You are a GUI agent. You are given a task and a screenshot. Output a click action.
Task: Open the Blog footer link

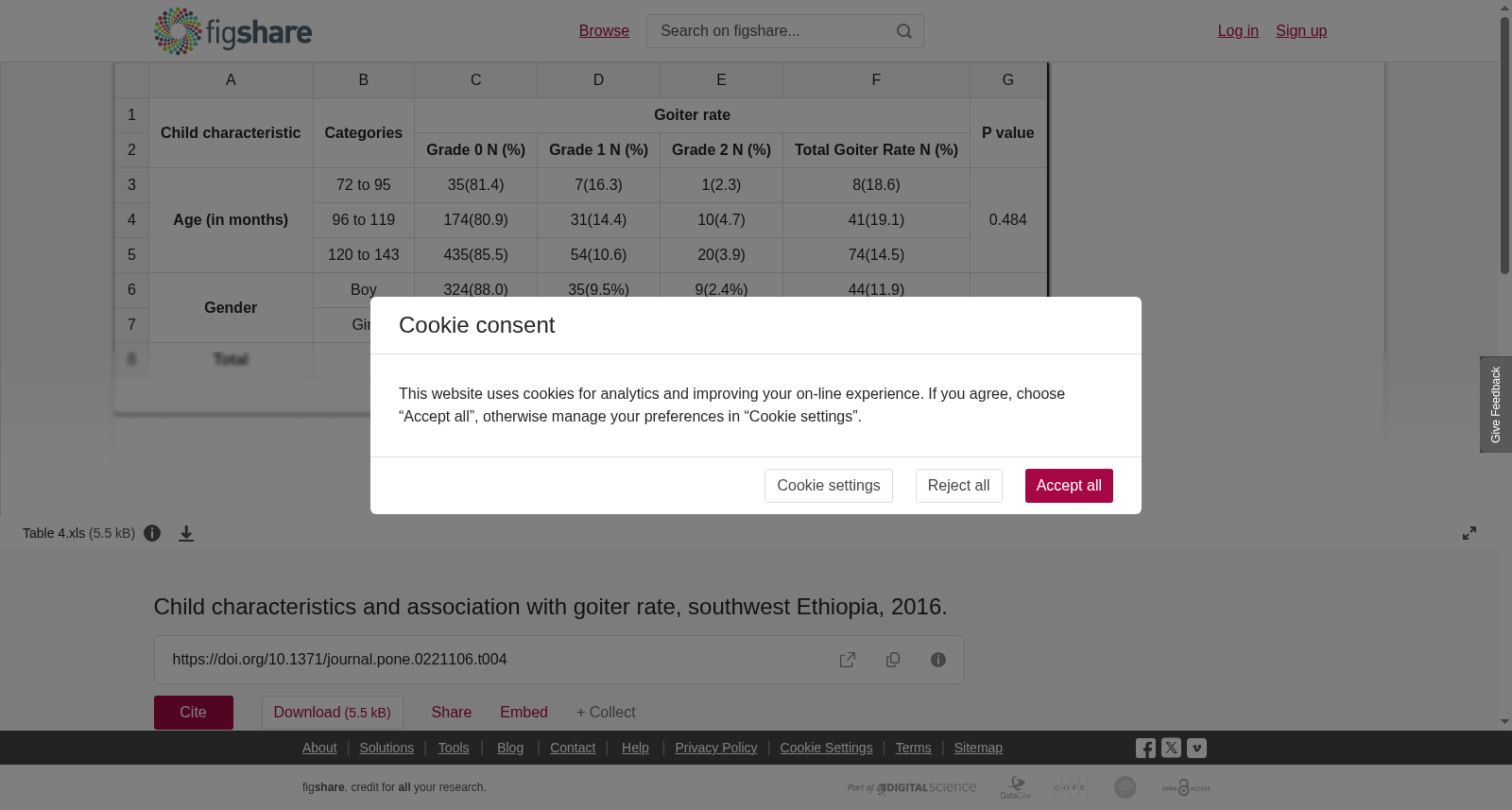(x=510, y=748)
